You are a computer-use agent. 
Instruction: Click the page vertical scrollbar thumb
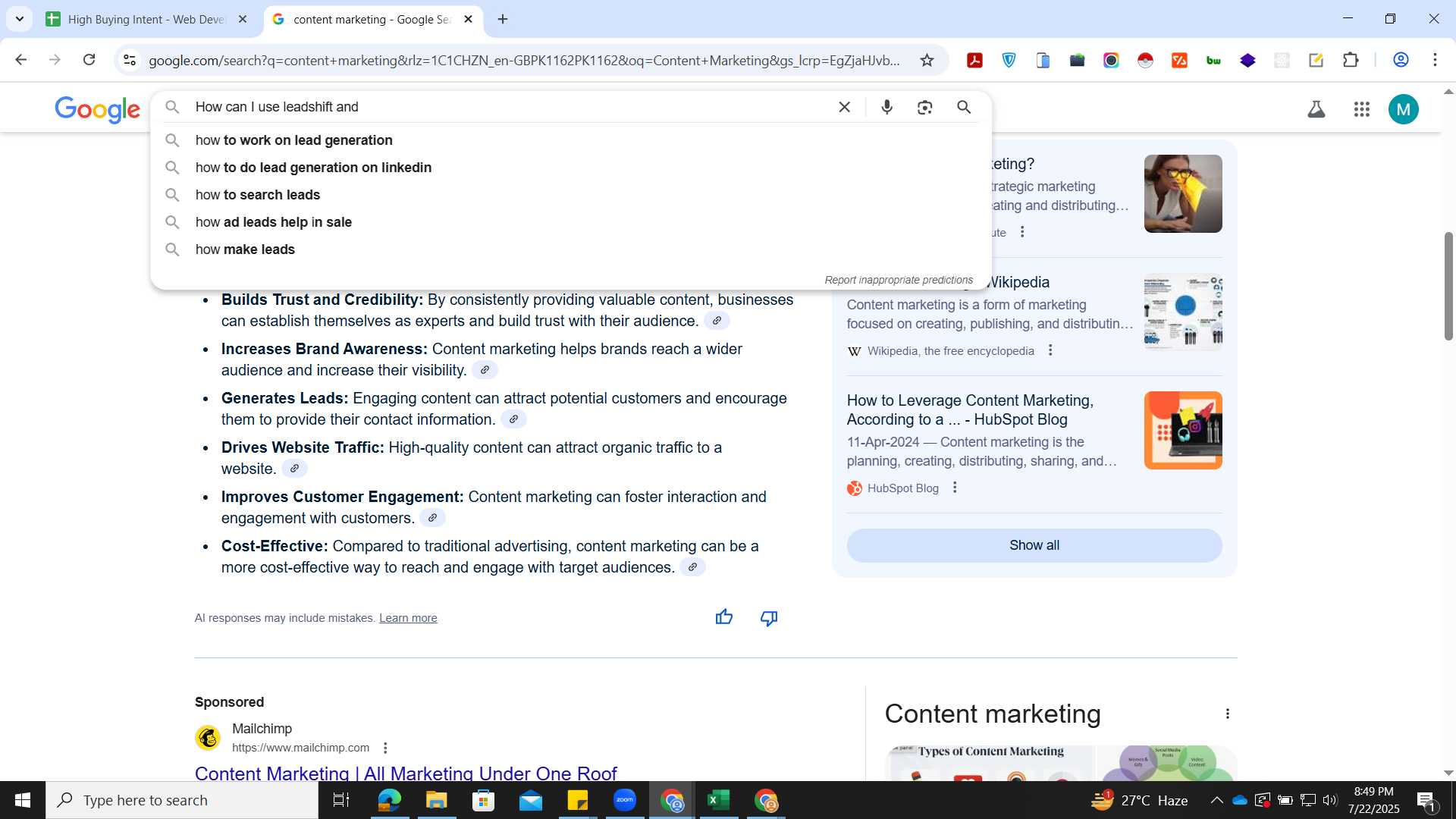click(x=1448, y=287)
